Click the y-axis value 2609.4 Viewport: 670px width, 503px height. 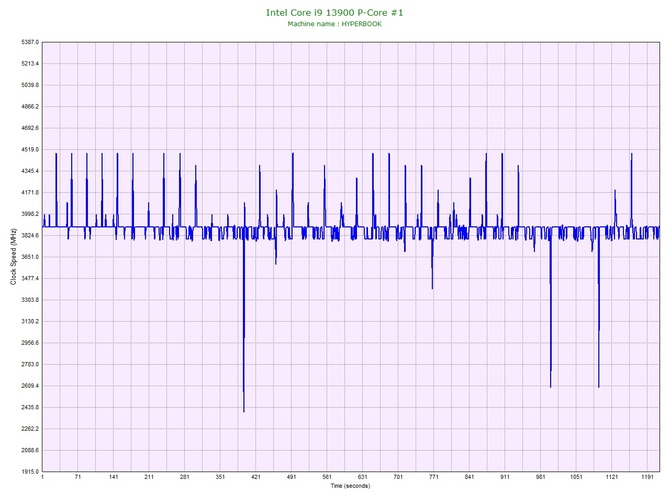30,386
